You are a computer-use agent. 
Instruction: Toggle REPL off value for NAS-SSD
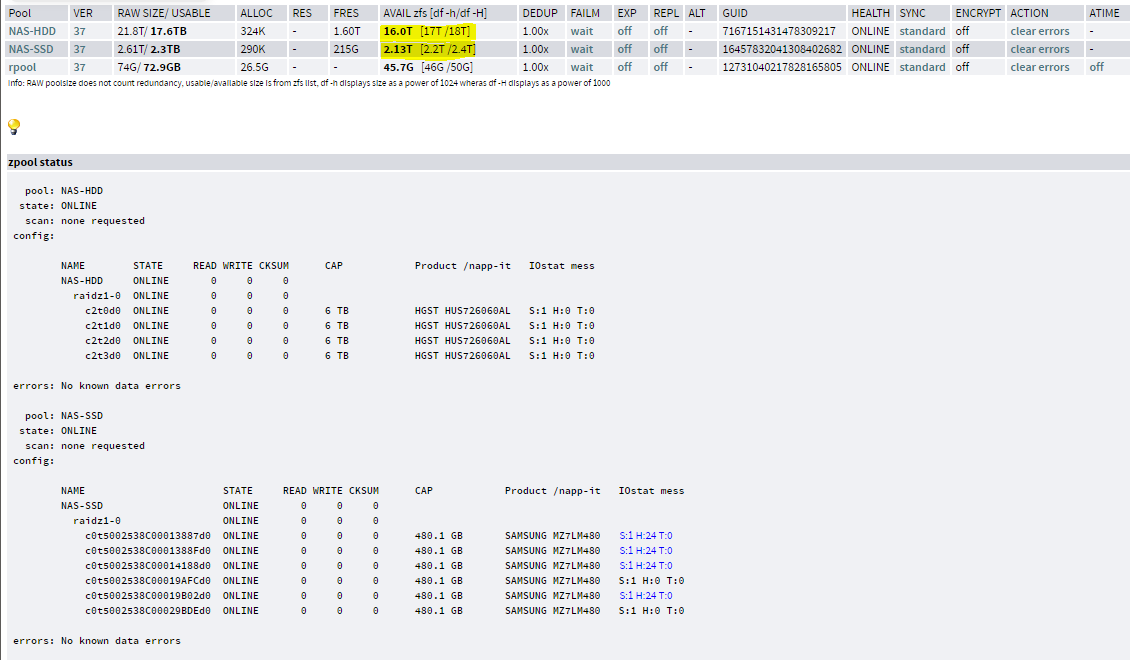660,49
